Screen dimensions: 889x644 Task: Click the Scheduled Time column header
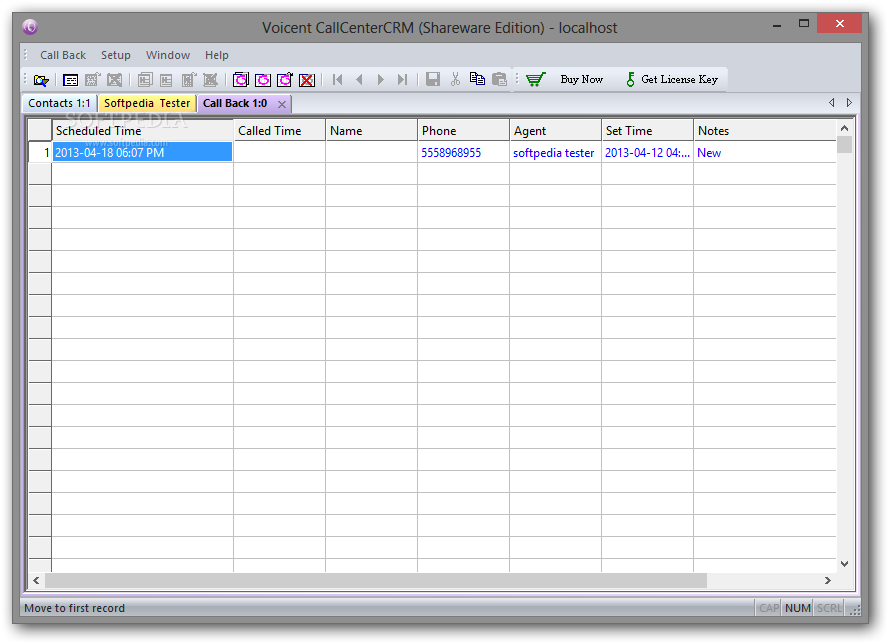click(x=142, y=130)
